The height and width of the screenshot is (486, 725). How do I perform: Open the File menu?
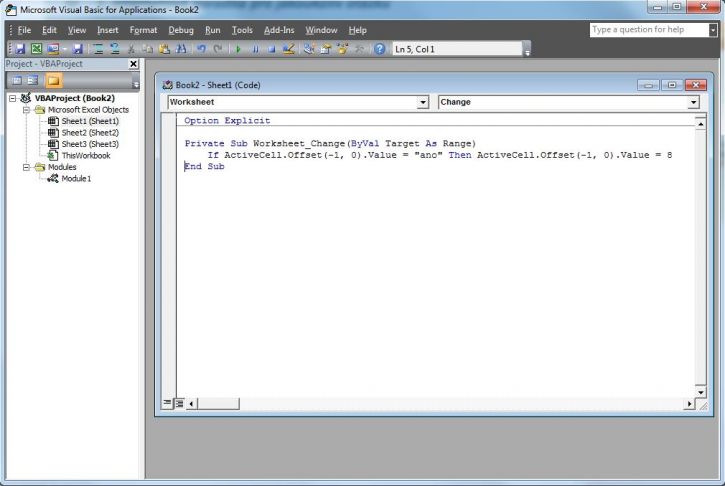pyautogui.click(x=24, y=30)
